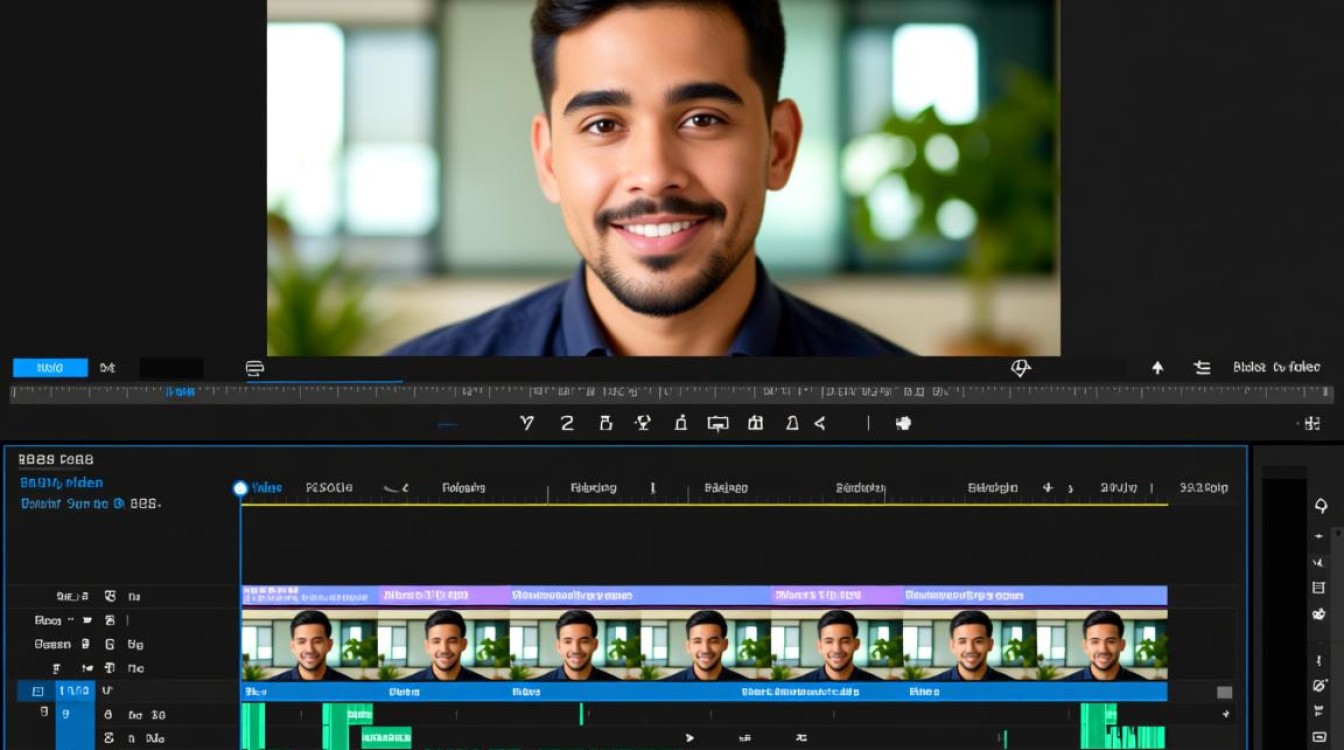Click the shield marker icon below the preview
Viewport: 1344px width, 750px height.
tap(1020, 368)
